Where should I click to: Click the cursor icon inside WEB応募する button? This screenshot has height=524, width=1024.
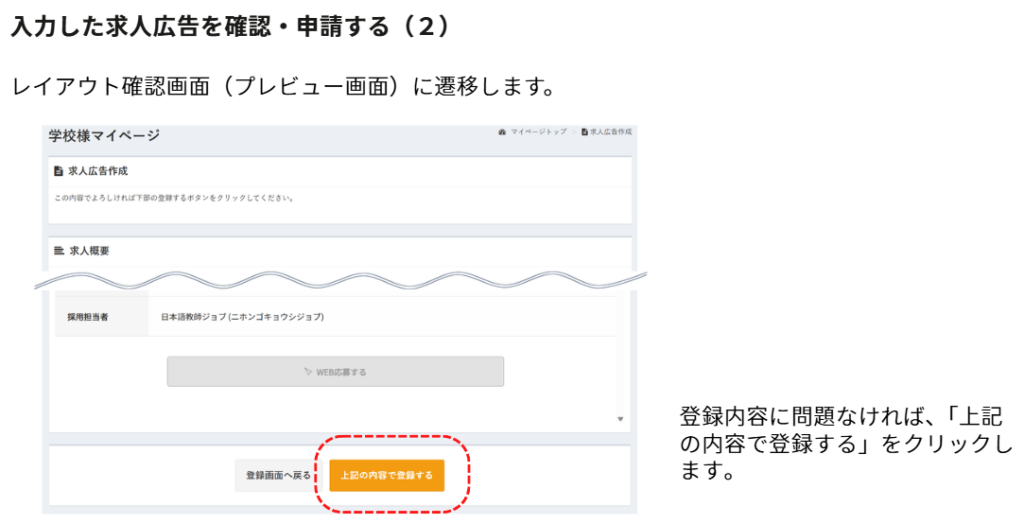coord(308,372)
